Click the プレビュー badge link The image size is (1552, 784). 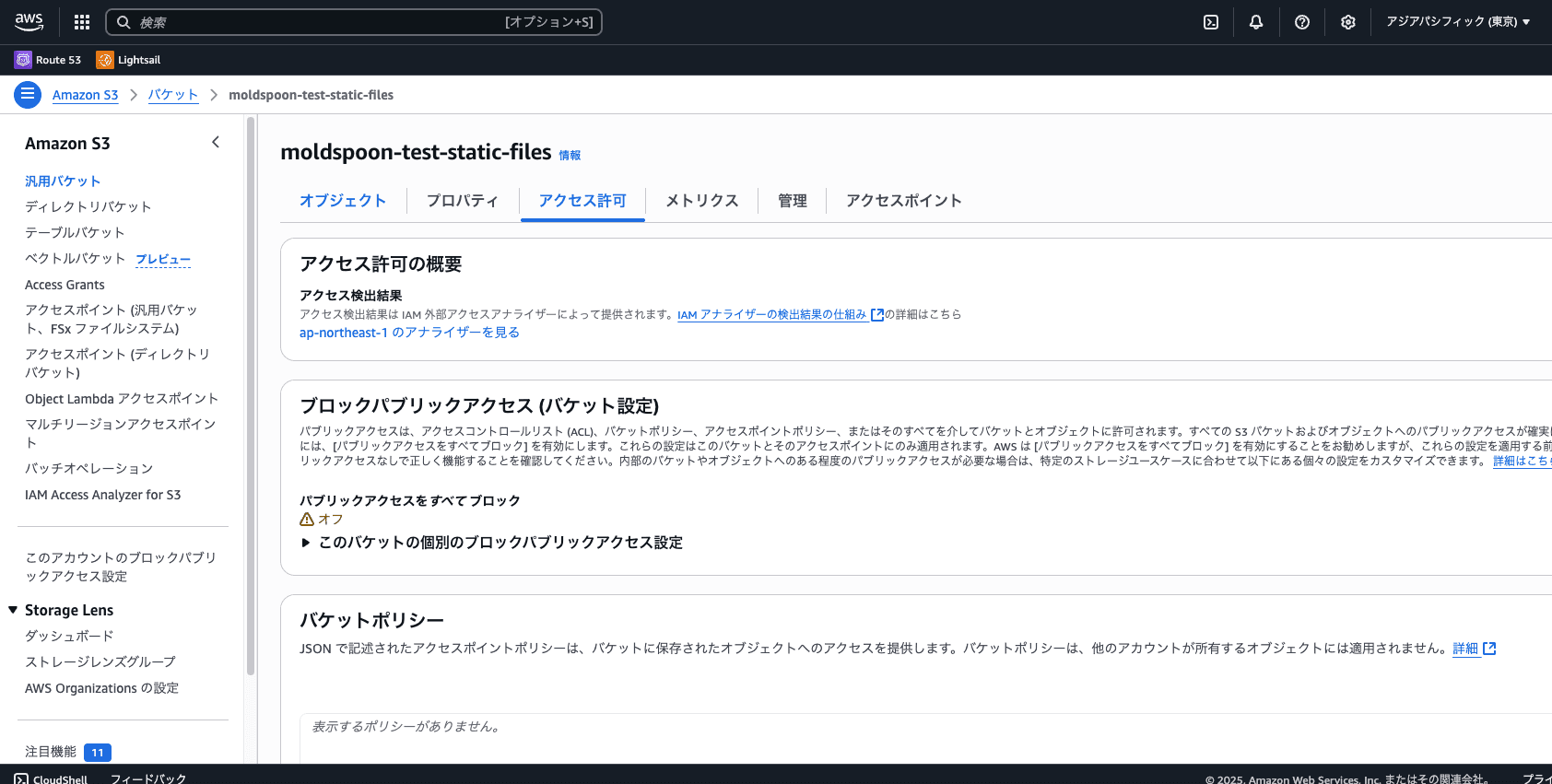(163, 260)
